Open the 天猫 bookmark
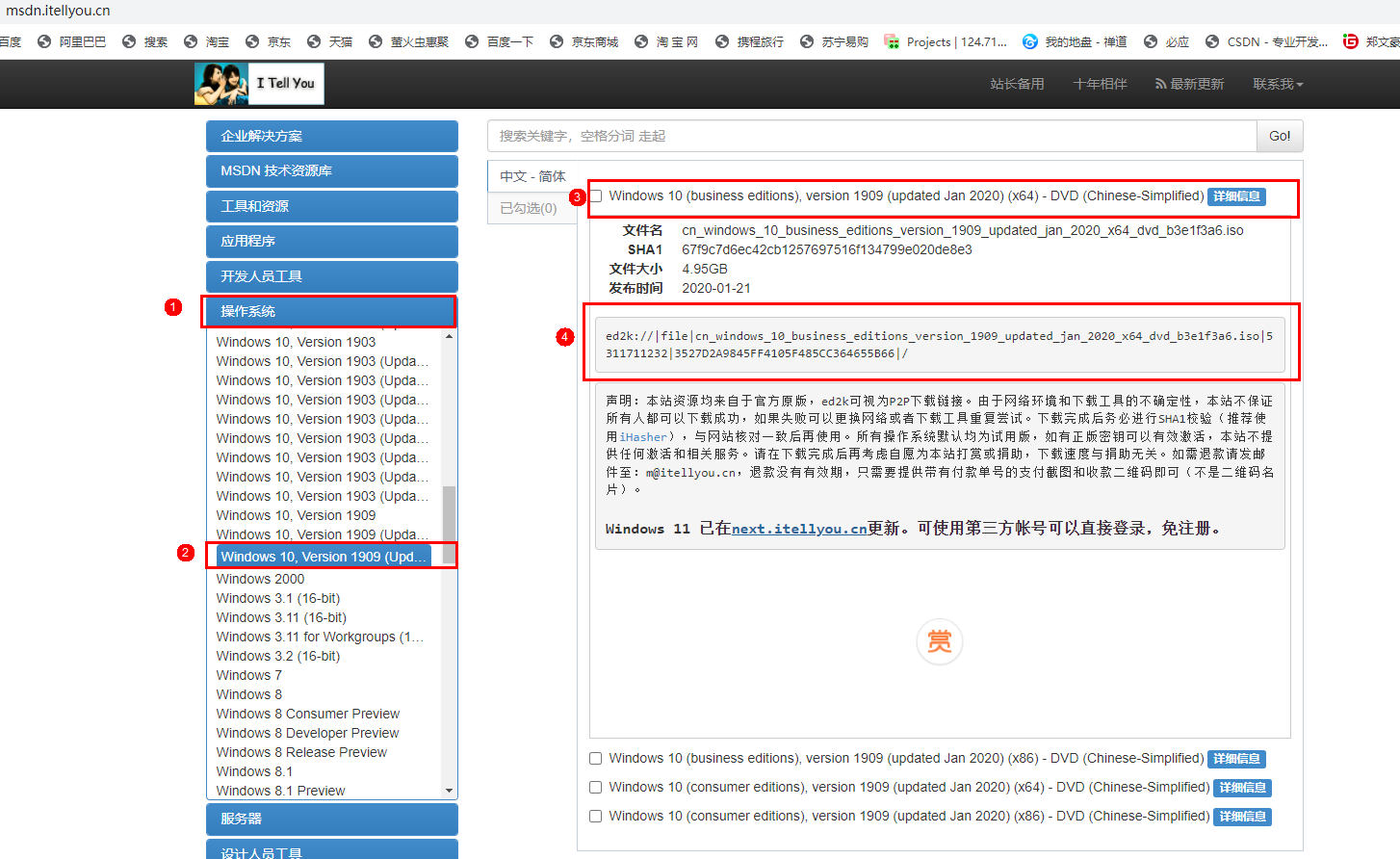This screenshot has width=1400, height=859. pyautogui.click(x=330, y=41)
